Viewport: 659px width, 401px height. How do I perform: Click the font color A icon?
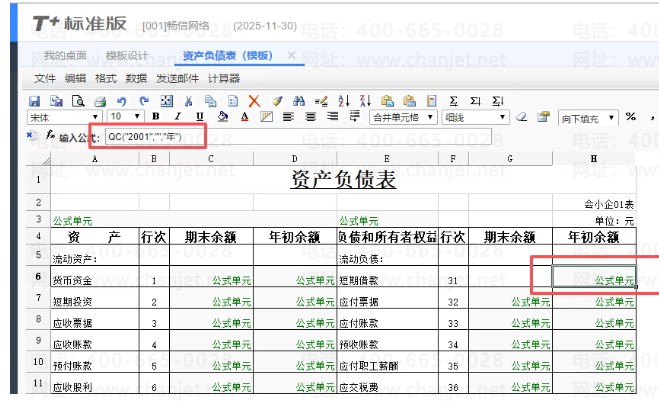[x=245, y=117]
